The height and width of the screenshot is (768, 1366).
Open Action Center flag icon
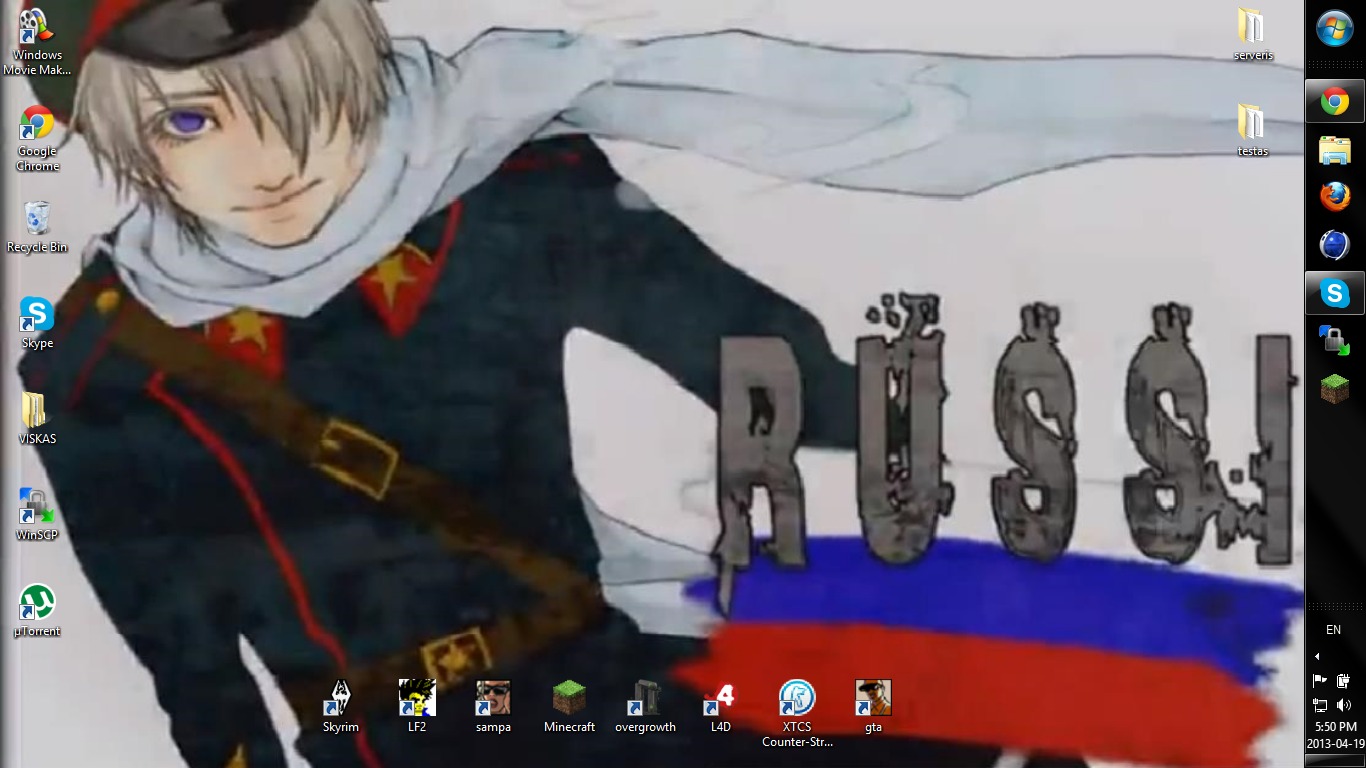[x=1320, y=681]
